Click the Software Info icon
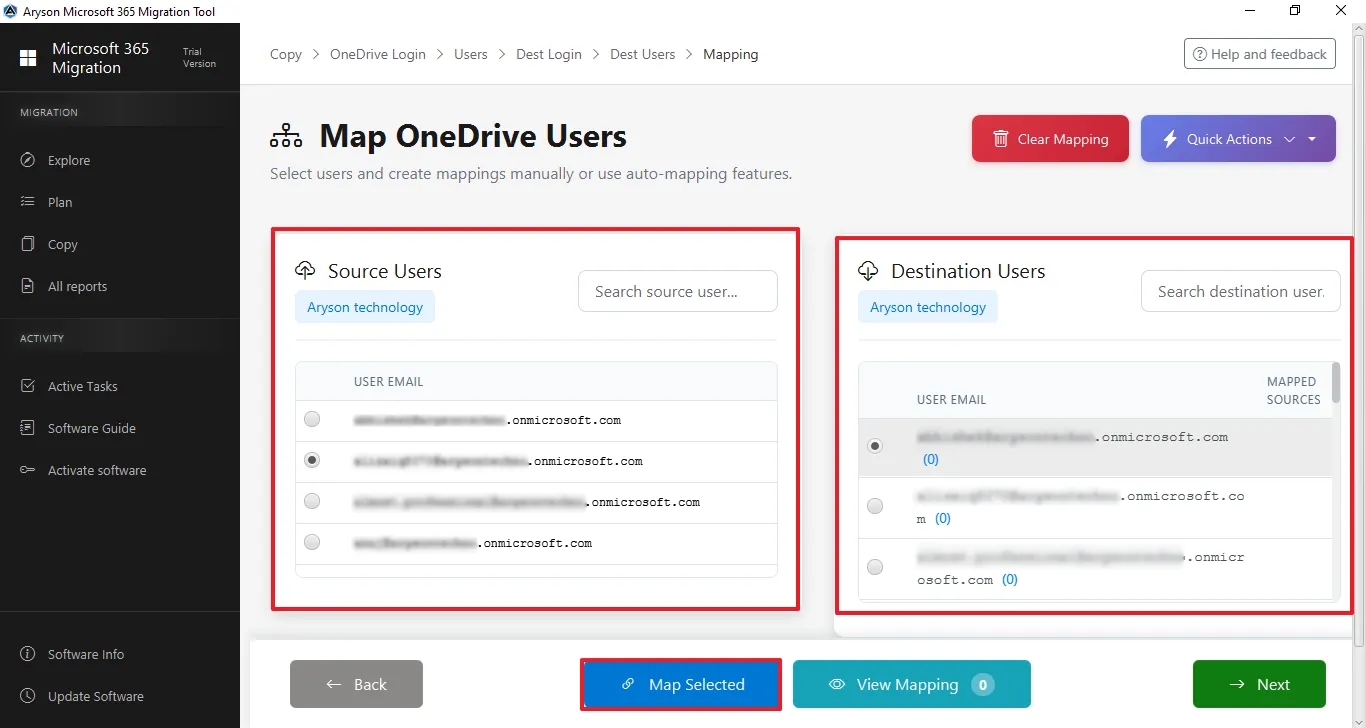 click(x=28, y=654)
